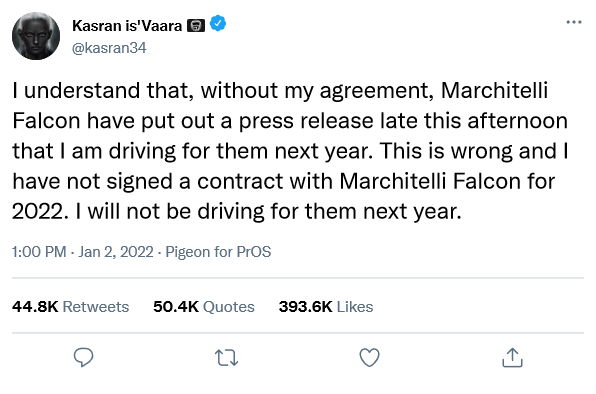Image resolution: width=596 pixels, height=394 pixels.
Task: Reply using the speech bubble icon
Action: pyautogui.click(x=84, y=358)
